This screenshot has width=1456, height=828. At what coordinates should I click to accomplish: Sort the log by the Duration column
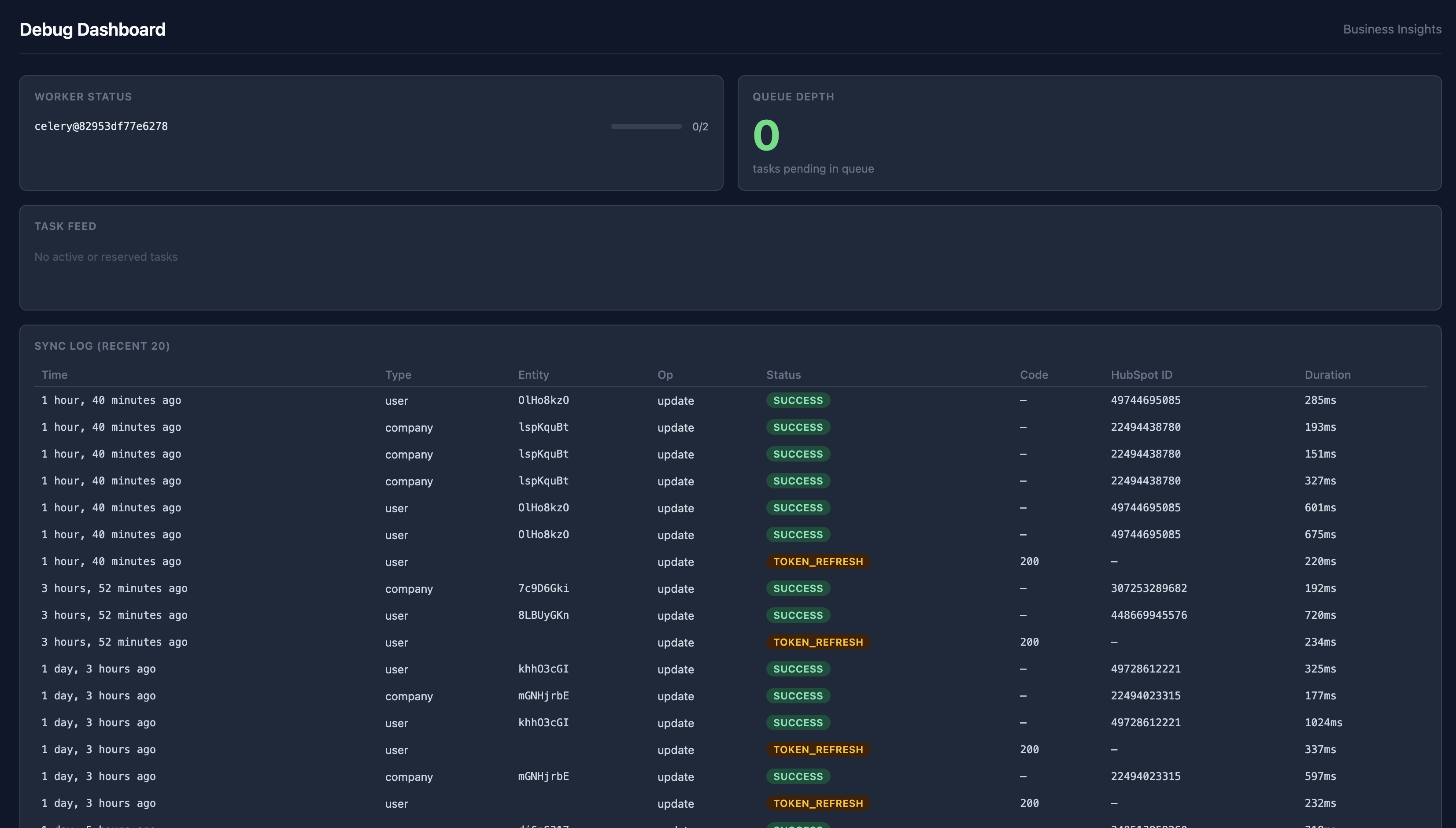click(x=1327, y=375)
